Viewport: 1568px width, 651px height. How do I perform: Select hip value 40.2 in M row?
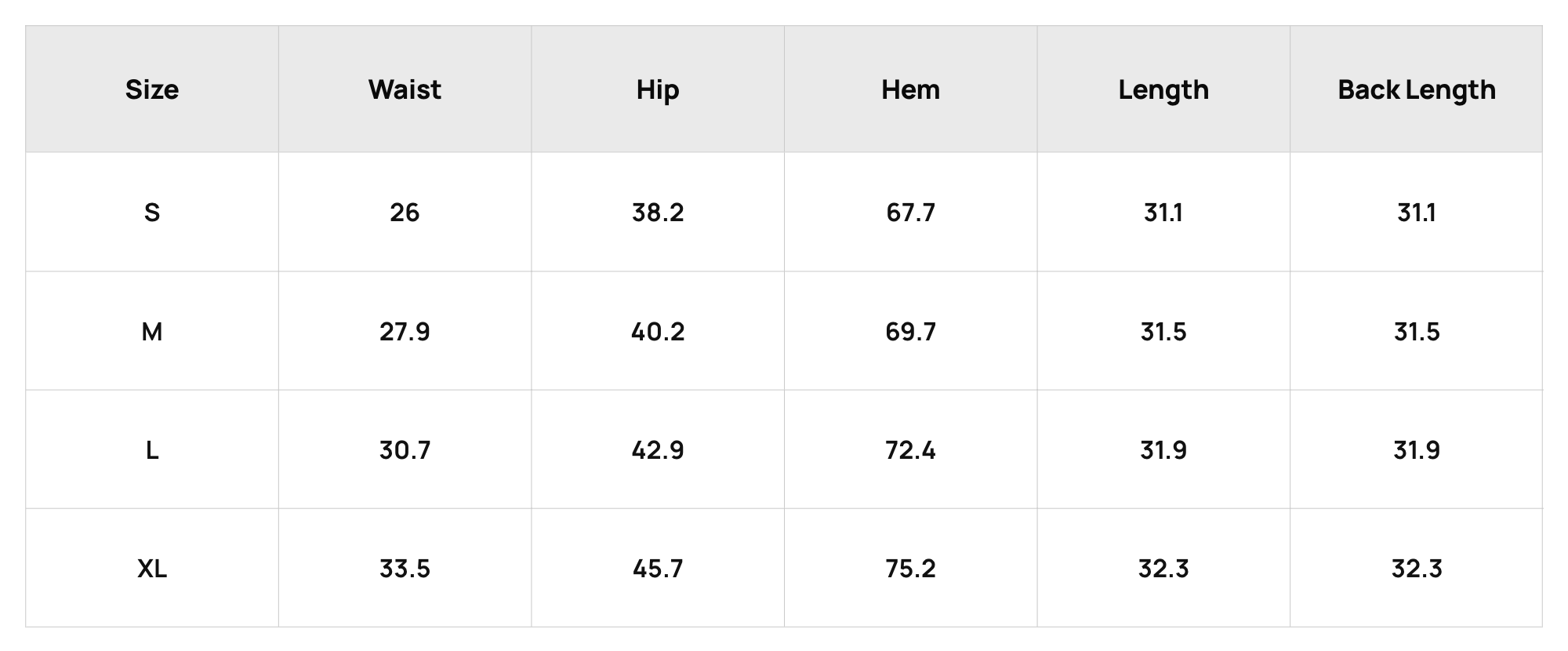[x=658, y=332]
